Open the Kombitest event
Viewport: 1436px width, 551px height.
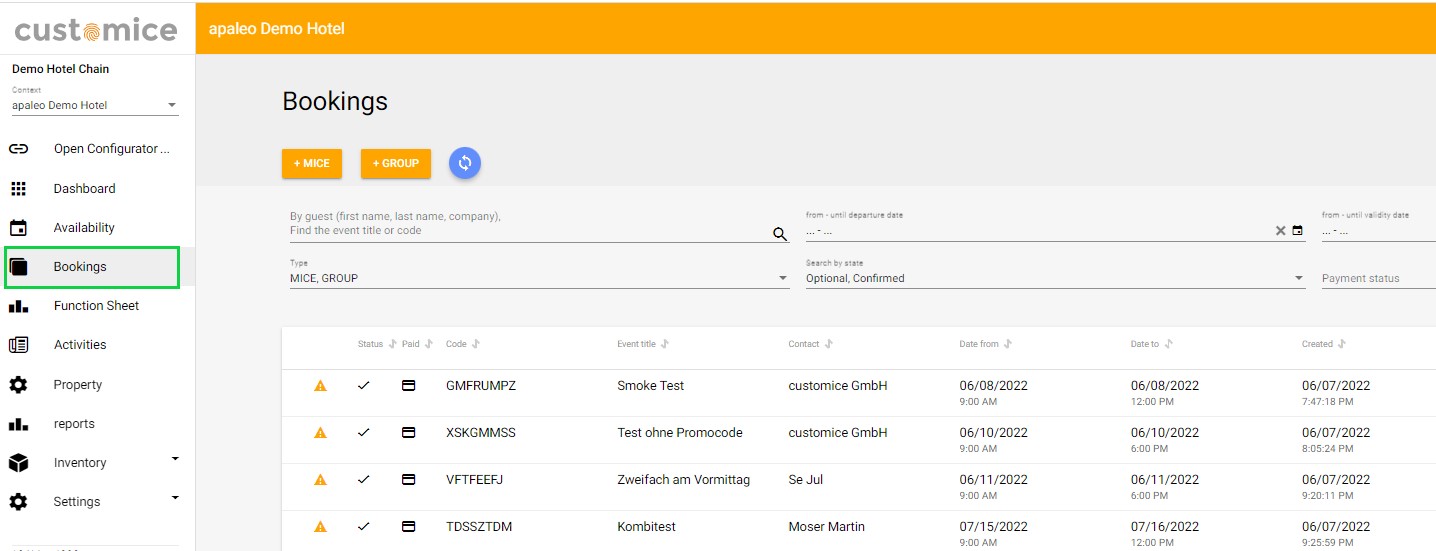[x=646, y=526]
